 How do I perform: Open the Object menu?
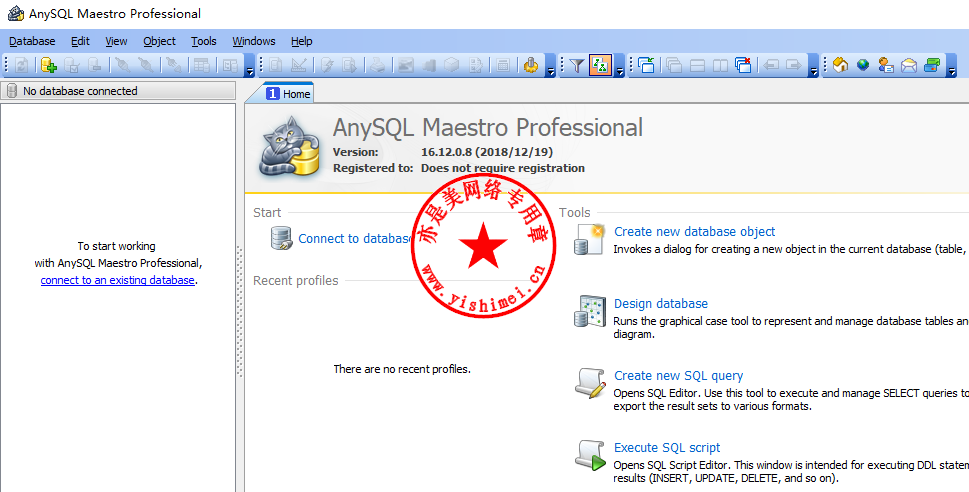pos(159,41)
